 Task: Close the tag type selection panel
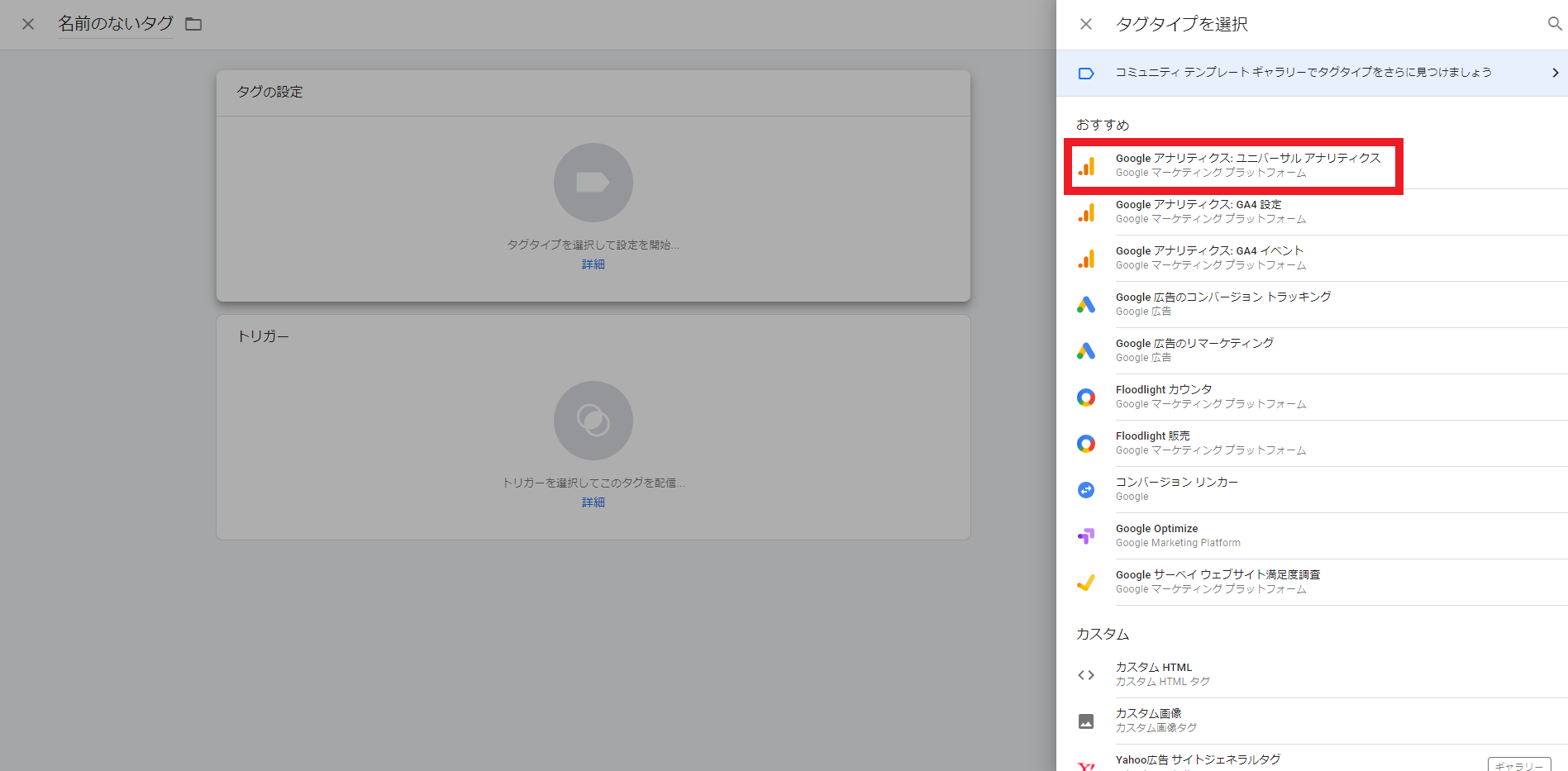[1086, 24]
